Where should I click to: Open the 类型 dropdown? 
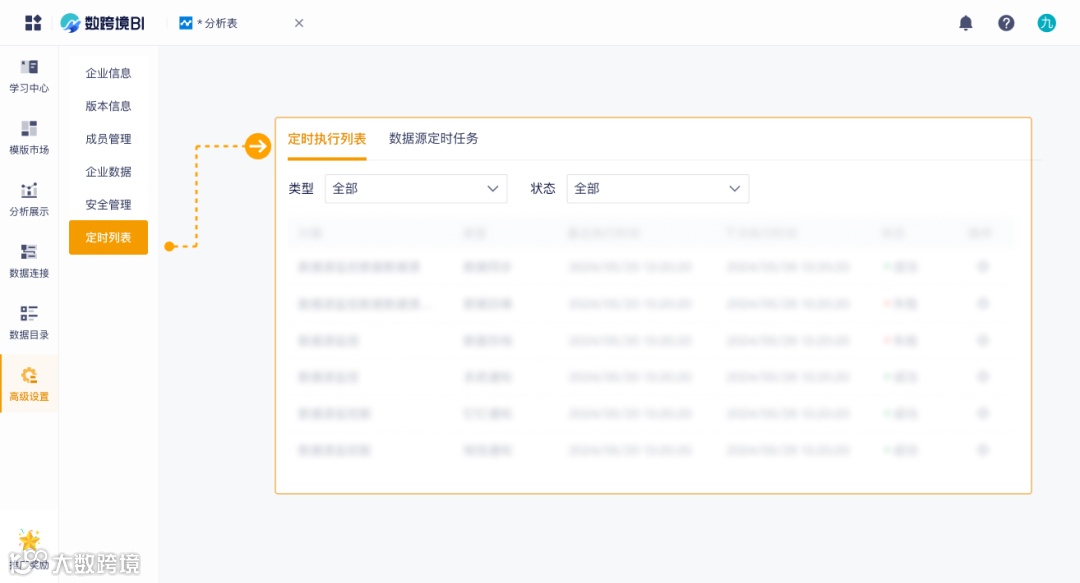click(x=416, y=189)
